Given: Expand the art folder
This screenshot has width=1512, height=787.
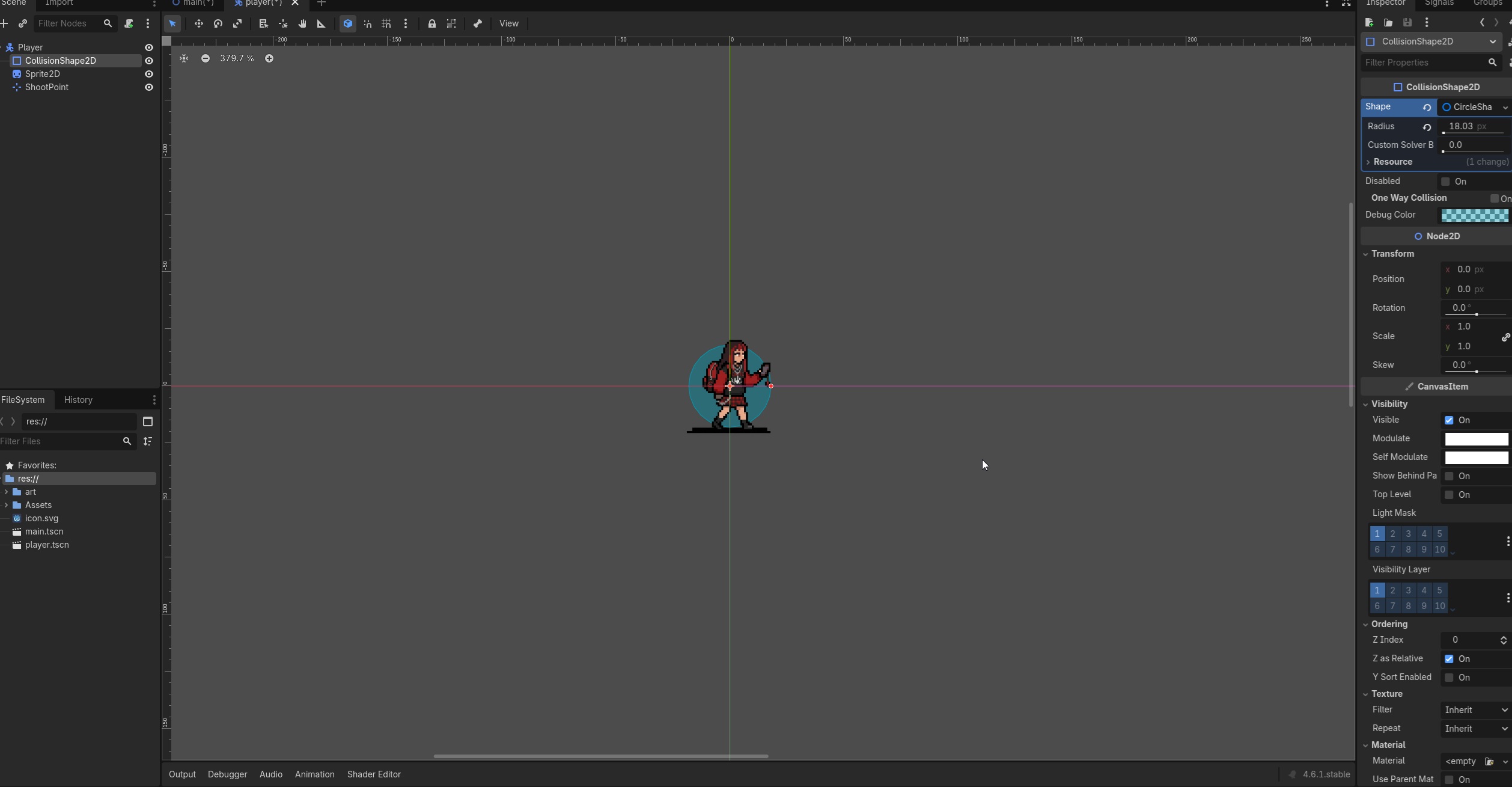Looking at the screenshot, I should 7,492.
